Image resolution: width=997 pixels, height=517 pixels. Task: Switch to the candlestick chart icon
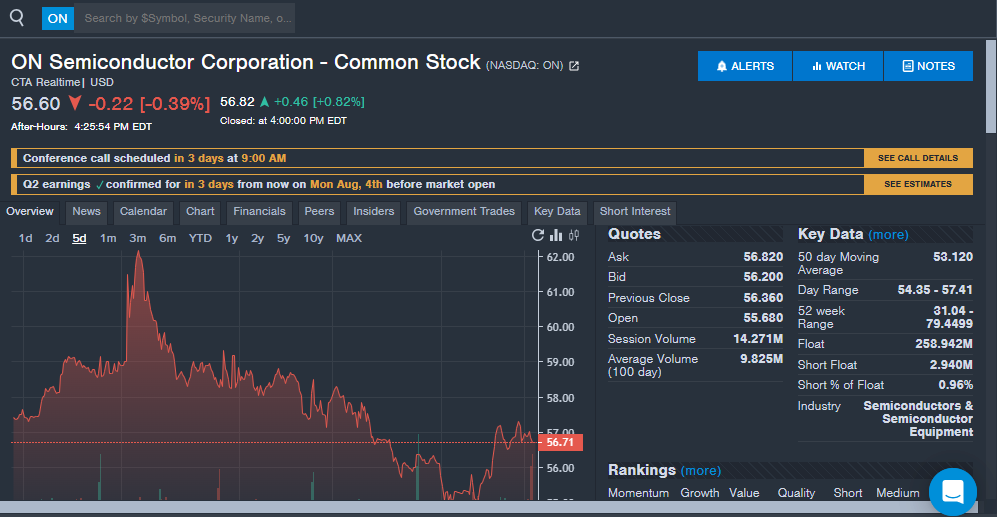574,235
